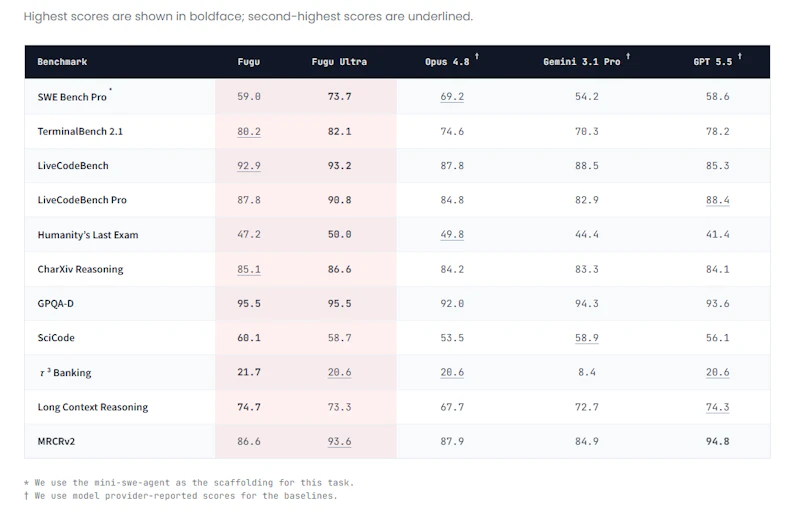Select the TerminalBench 2.1 row label
Viewport: 800px width, 517px height.
[80, 131]
